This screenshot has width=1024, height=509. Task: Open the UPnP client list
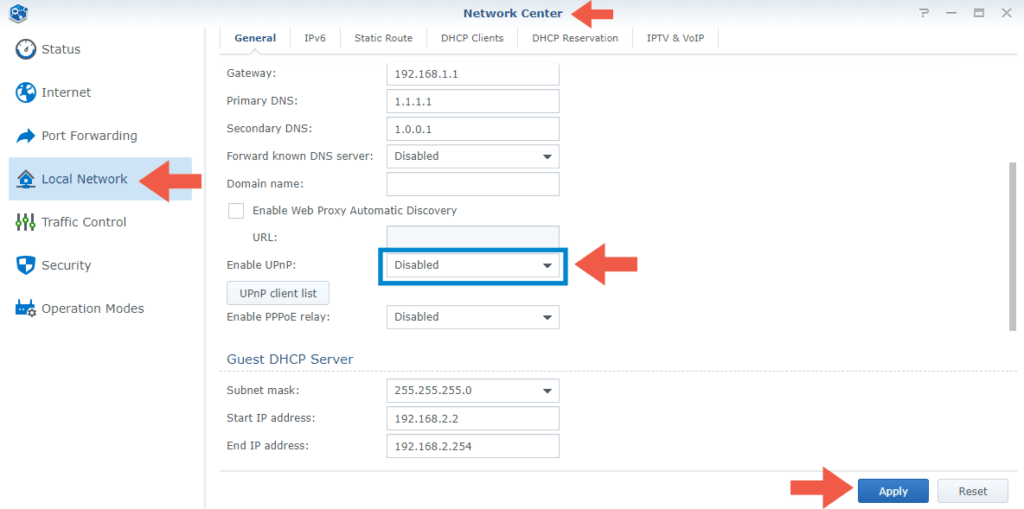pyautogui.click(x=278, y=293)
